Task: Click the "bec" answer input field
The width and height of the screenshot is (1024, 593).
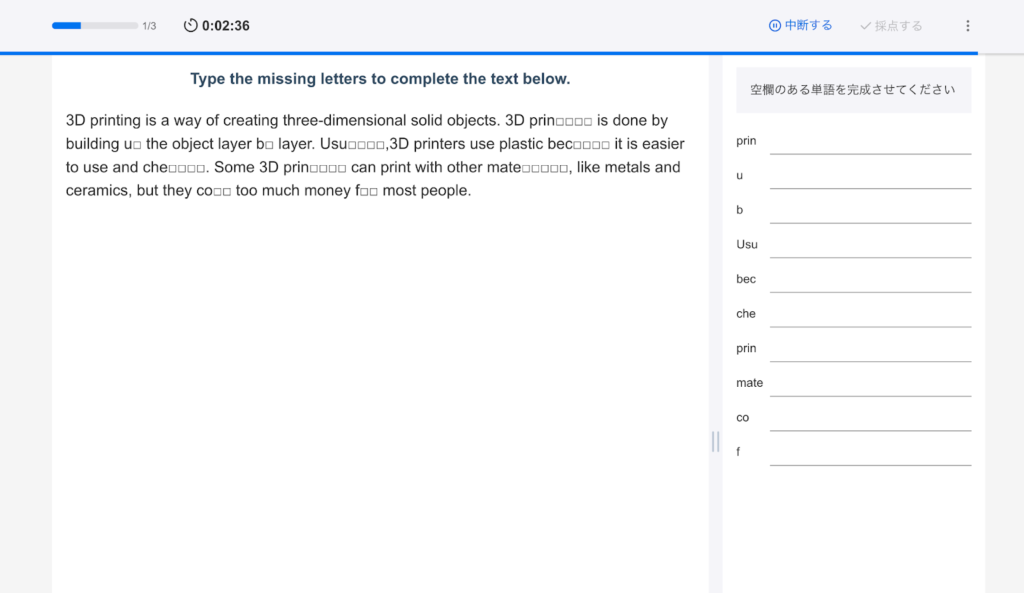Action: click(870, 280)
